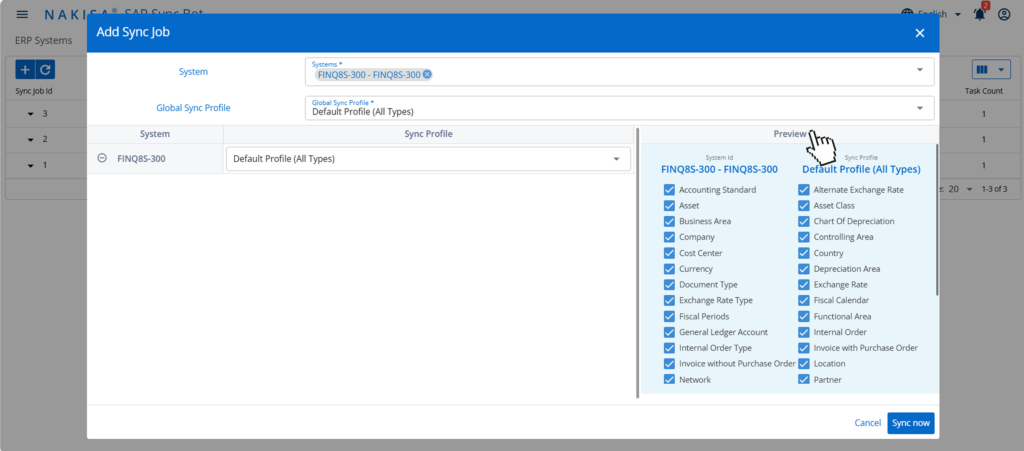Toggle the Exchange Rate checkbox
1024x451 pixels.
[x=804, y=285]
